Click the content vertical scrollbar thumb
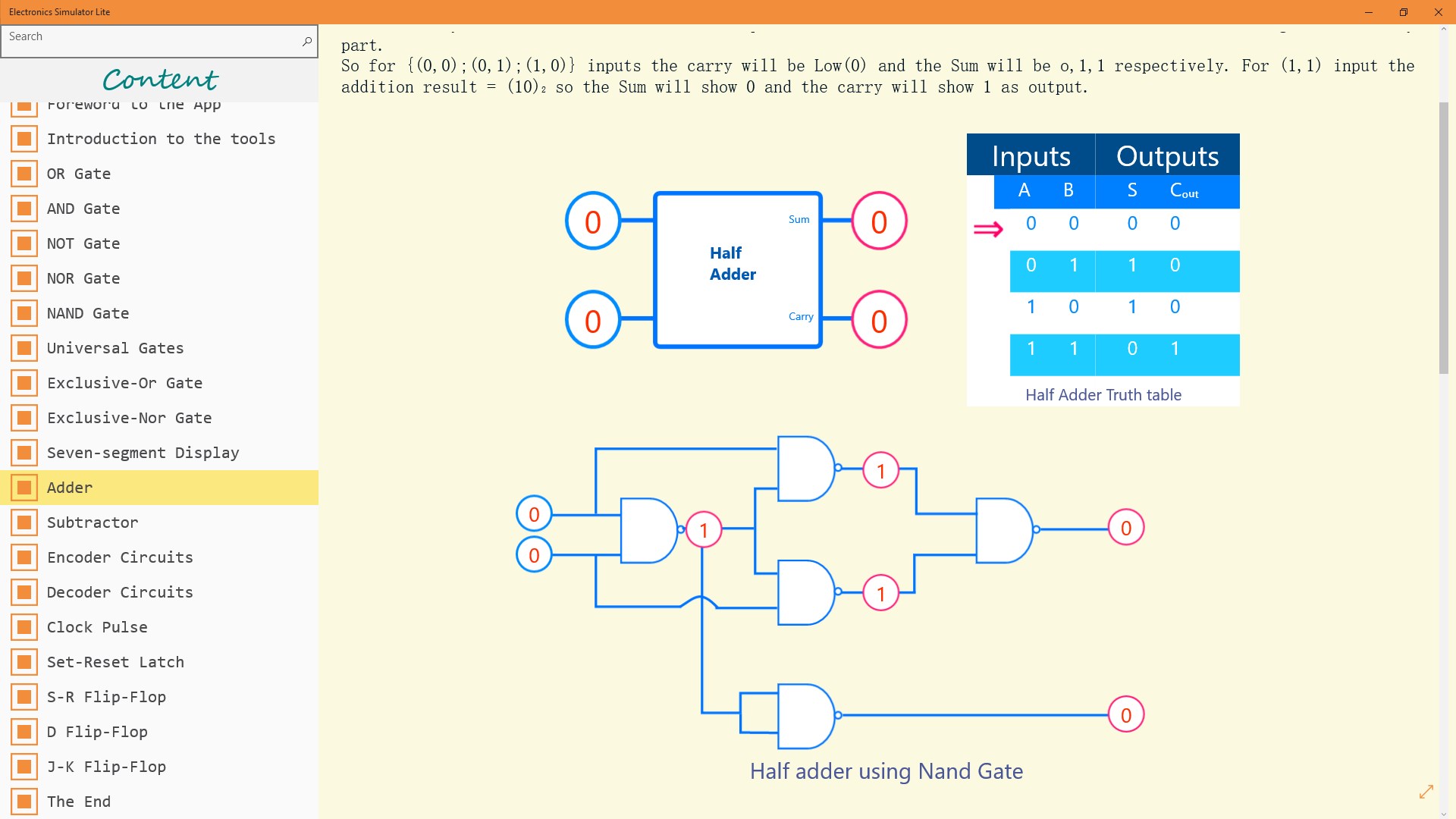 pos(1443,237)
